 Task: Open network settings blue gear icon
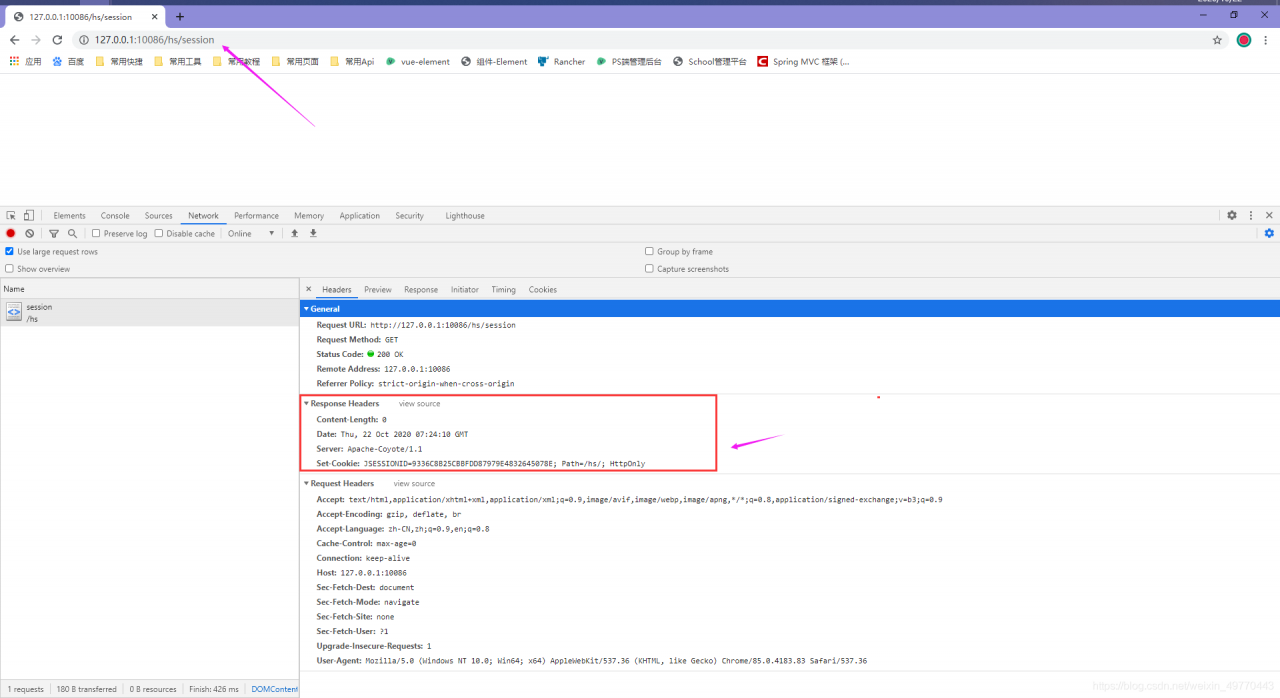(1269, 233)
